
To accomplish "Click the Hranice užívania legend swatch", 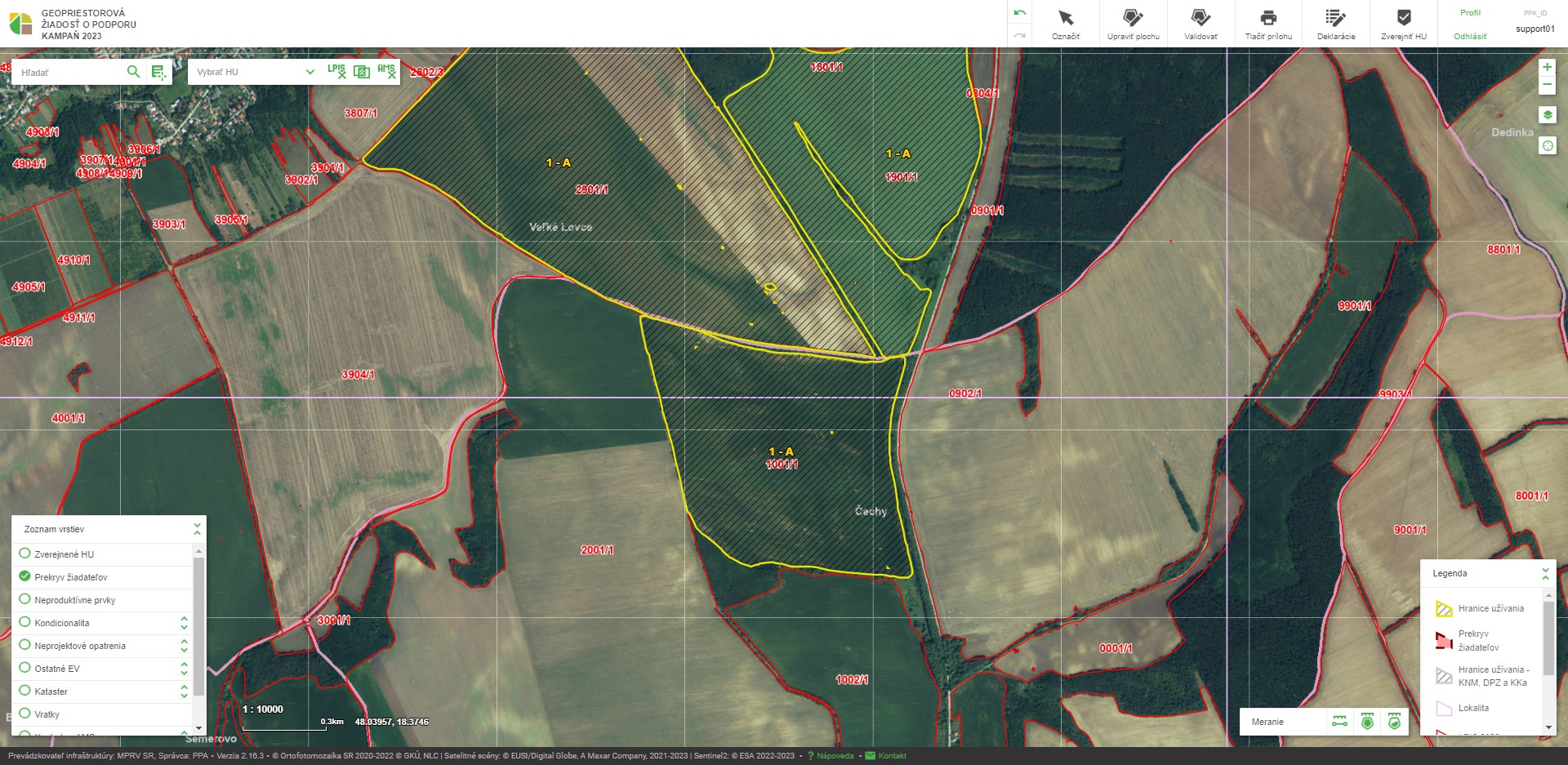I will click(x=1444, y=608).
